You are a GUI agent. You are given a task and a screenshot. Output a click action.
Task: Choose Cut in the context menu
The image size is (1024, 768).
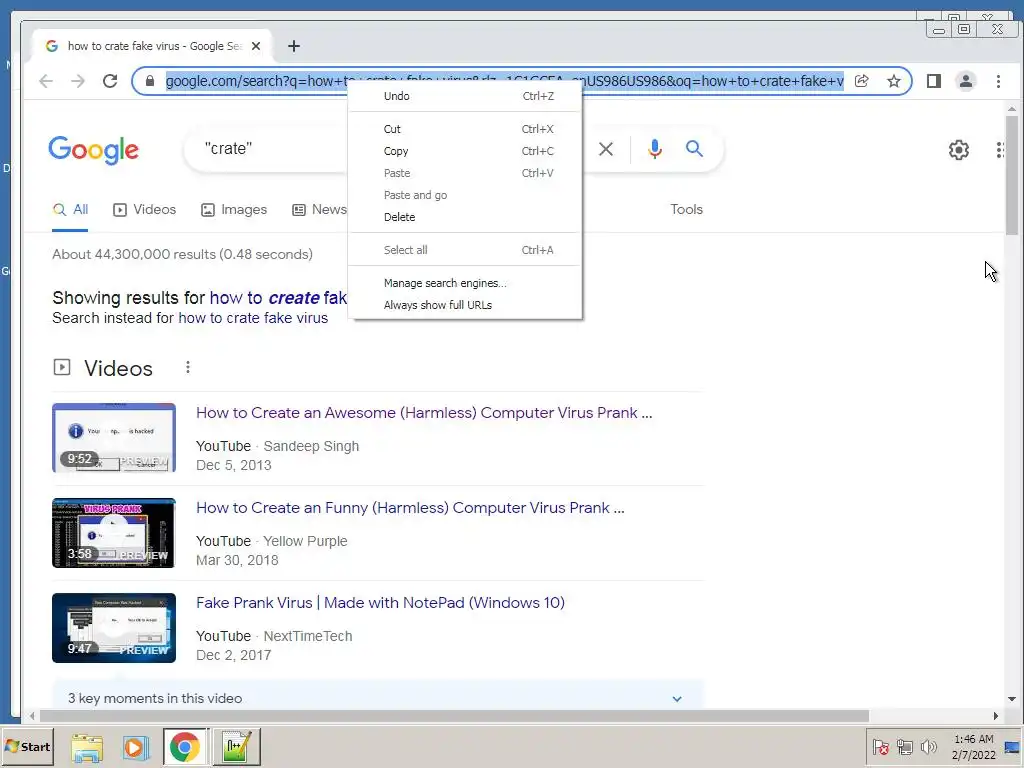pyautogui.click(x=464, y=129)
